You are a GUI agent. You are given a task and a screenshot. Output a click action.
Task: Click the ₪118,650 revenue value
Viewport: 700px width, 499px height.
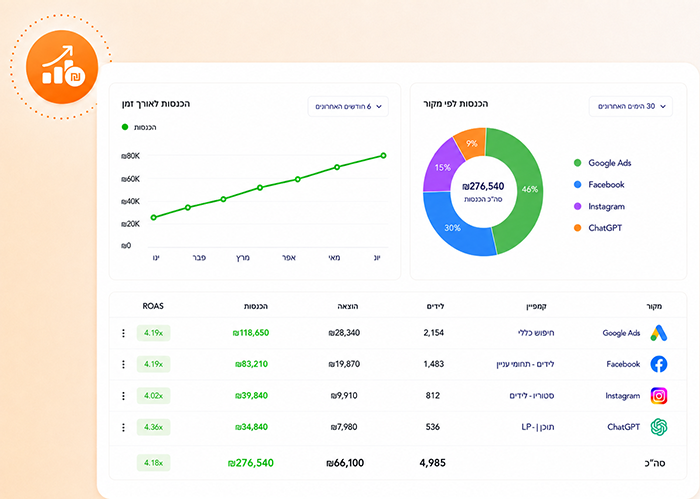tap(250, 333)
